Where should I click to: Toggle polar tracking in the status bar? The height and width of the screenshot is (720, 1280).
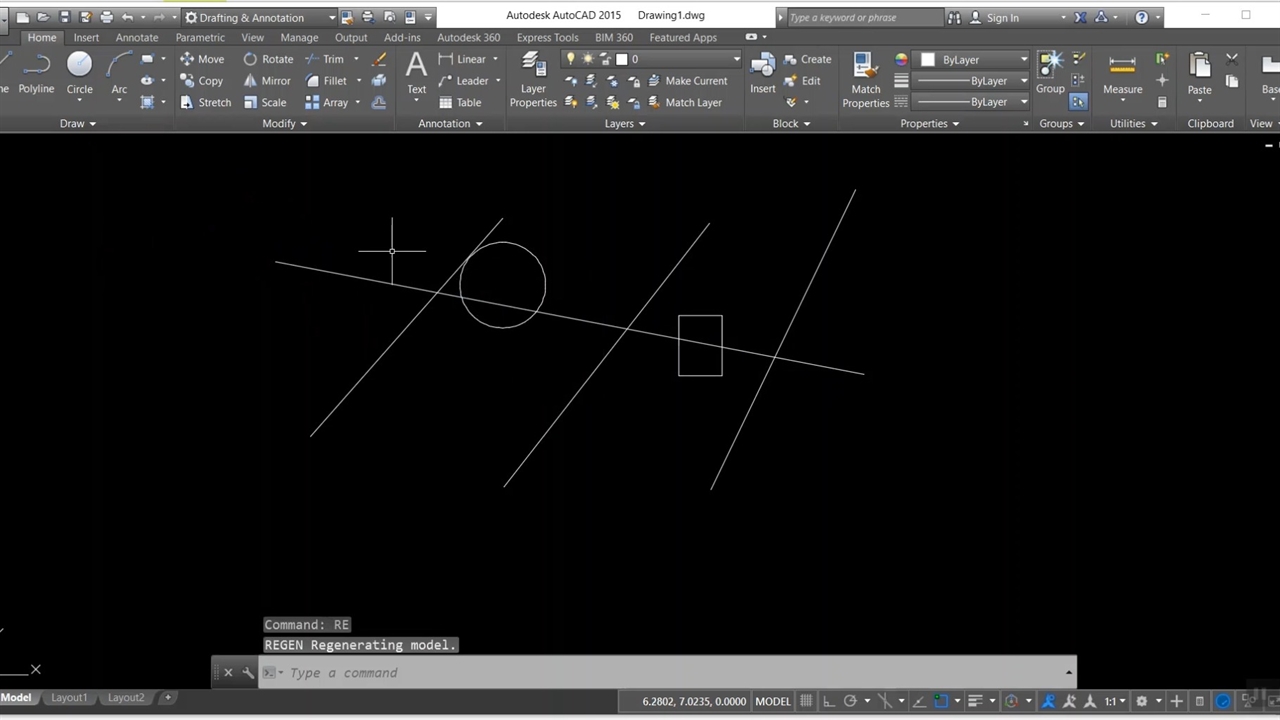click(x=850, y=701)
